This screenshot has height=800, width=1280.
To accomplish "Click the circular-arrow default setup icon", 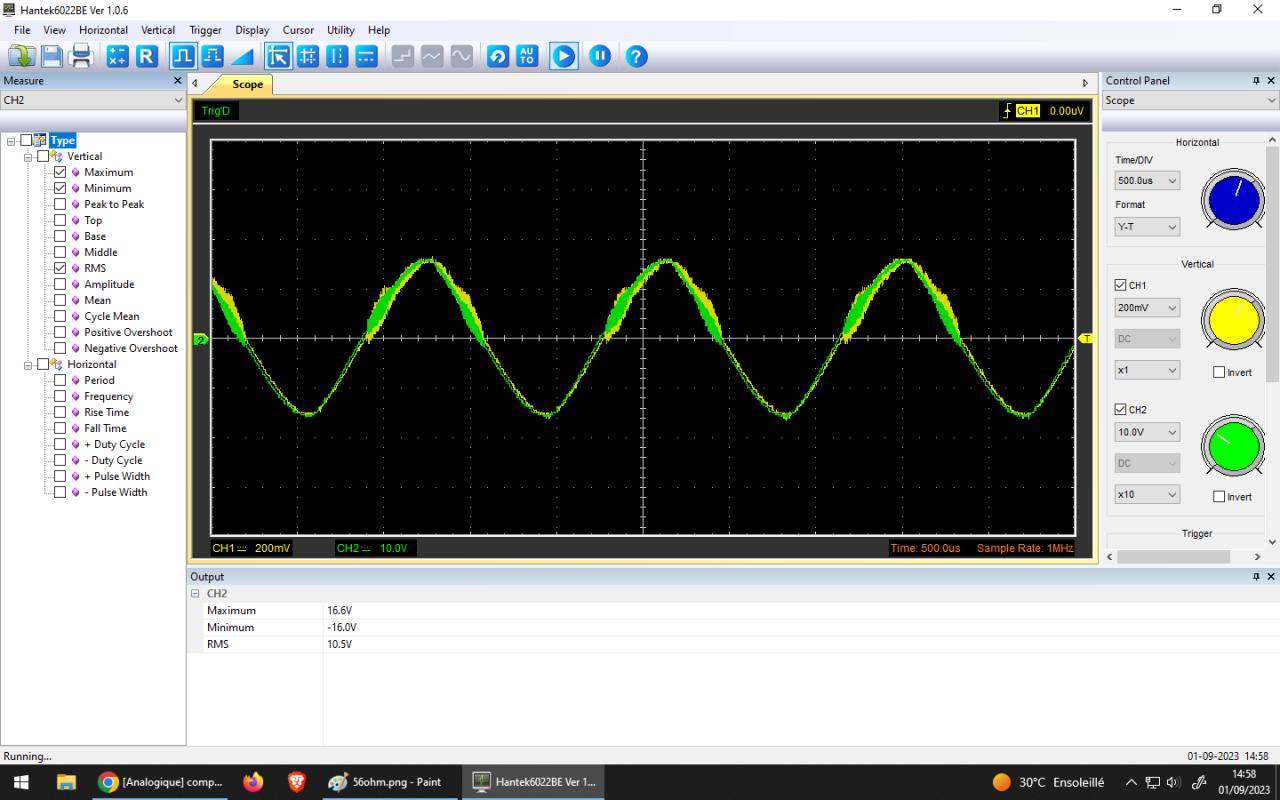I will (x=498, y=56).
